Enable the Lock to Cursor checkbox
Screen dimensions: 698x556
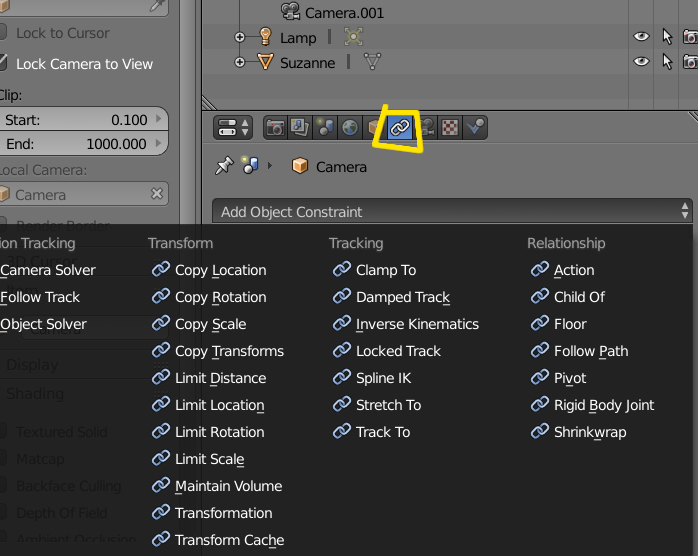coord(2,32)
